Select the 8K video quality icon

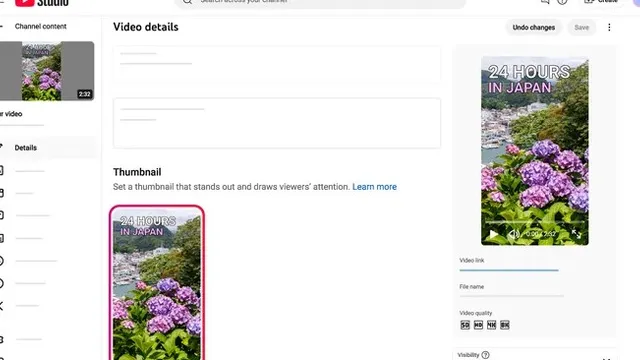(504, 325)
